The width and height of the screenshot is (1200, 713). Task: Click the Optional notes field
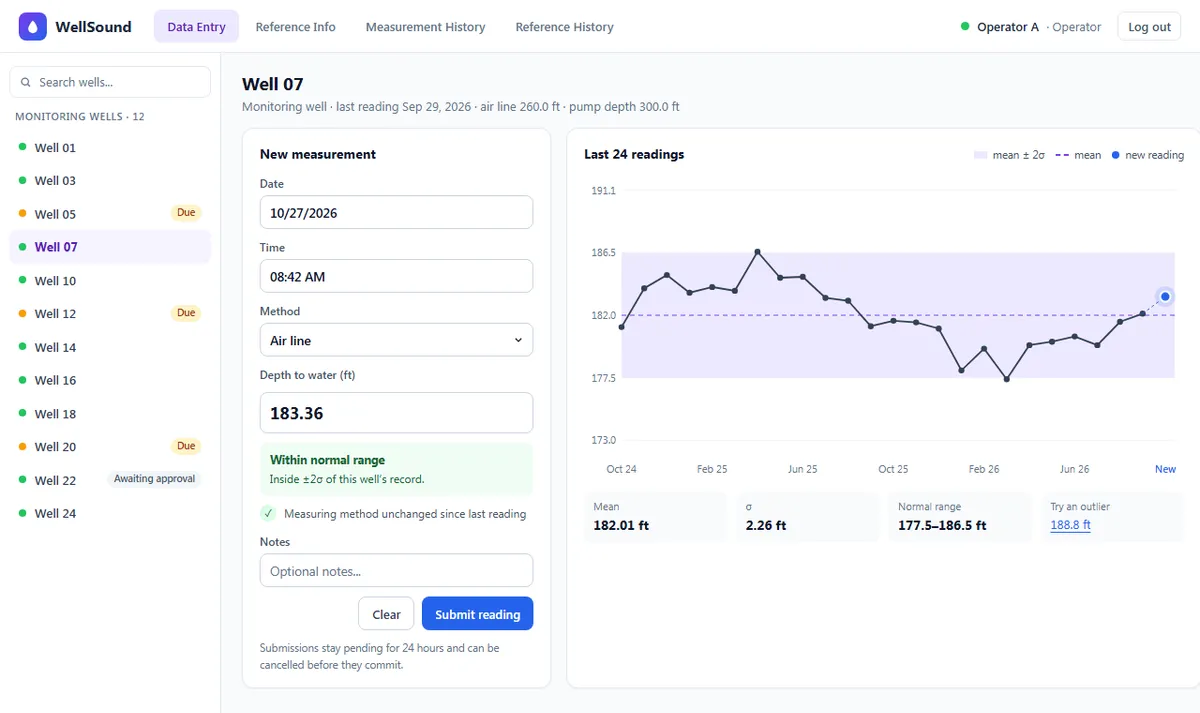tap(396, 570)
